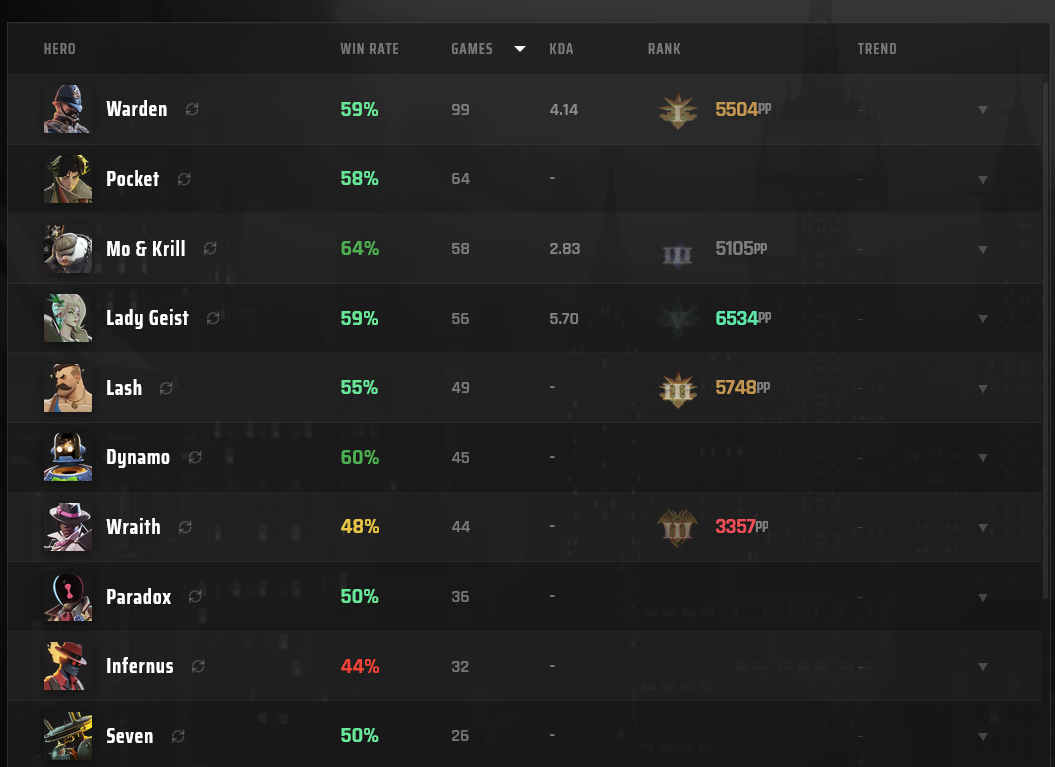The height and width of the screenshot is (767, 1055).
Task: Click Wraith's bronze rank badge icon
Action: [678, 528]
